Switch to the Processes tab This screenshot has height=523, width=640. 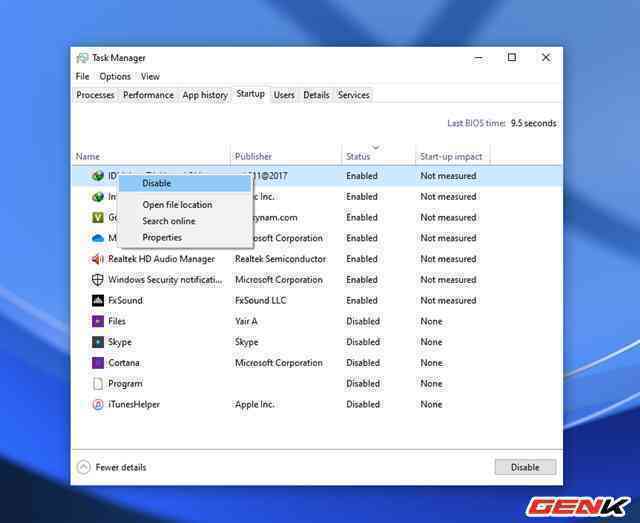[x=95, y=95]
